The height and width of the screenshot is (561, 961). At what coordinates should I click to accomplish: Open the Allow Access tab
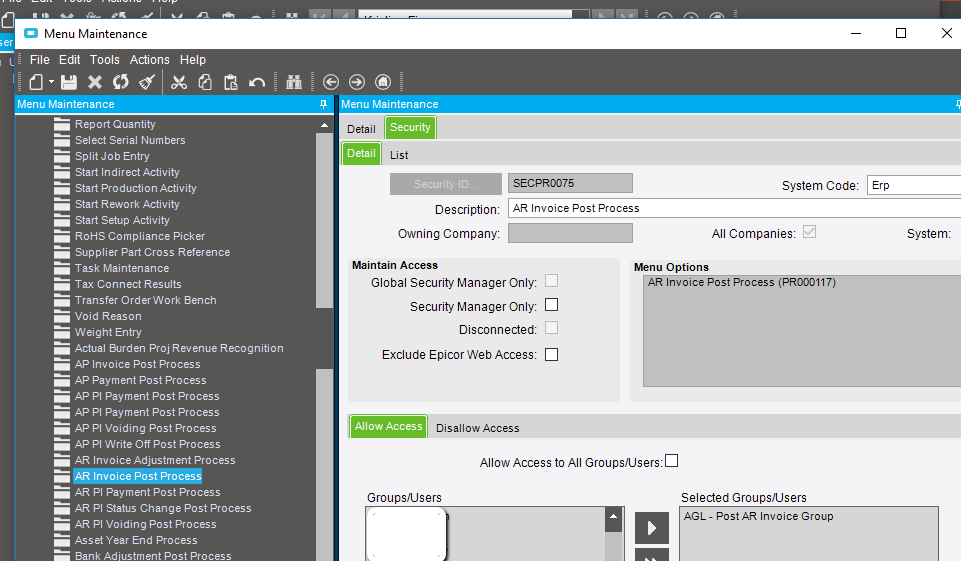[389, 426]
